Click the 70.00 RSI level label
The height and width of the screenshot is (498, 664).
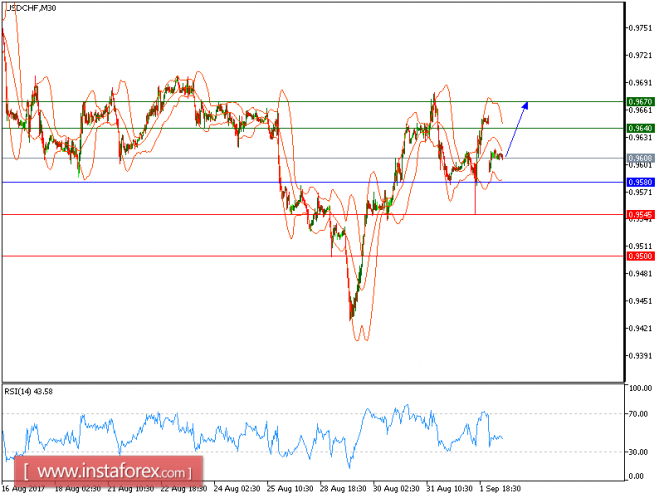pyautogui.click(x=639, y=414)
